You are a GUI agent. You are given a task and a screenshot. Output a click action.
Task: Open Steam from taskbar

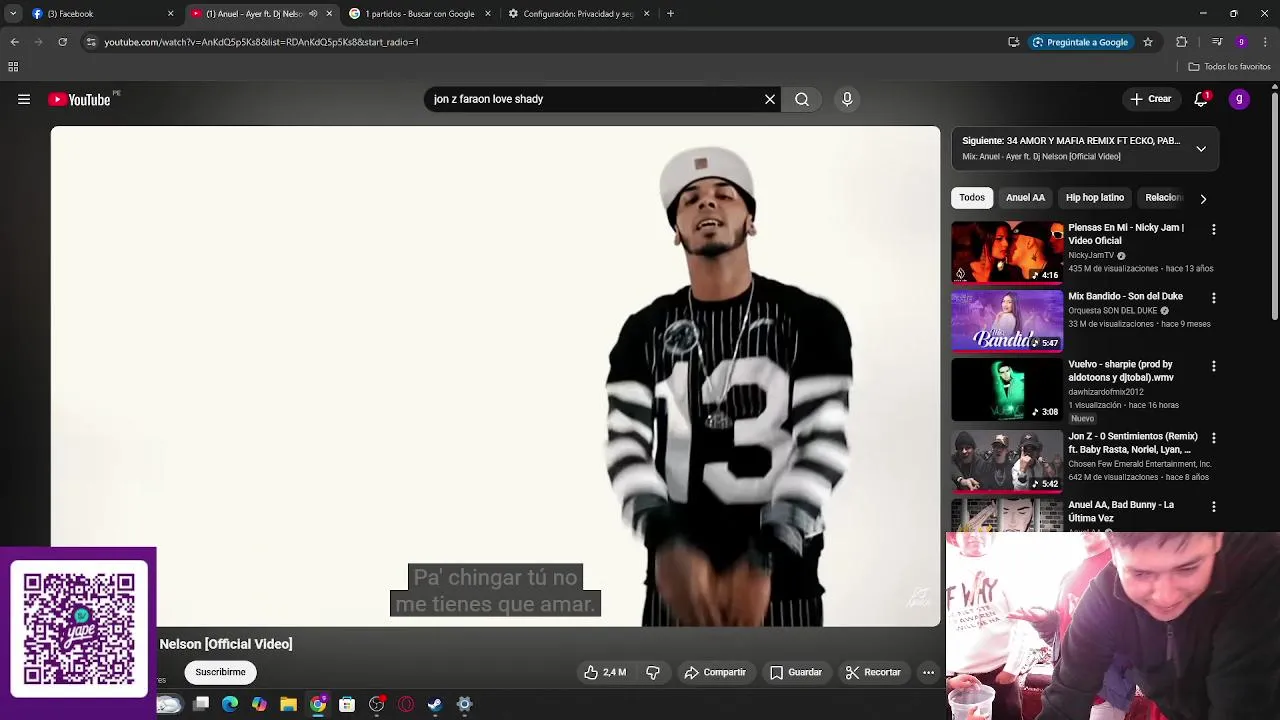[x=435, y=705]
